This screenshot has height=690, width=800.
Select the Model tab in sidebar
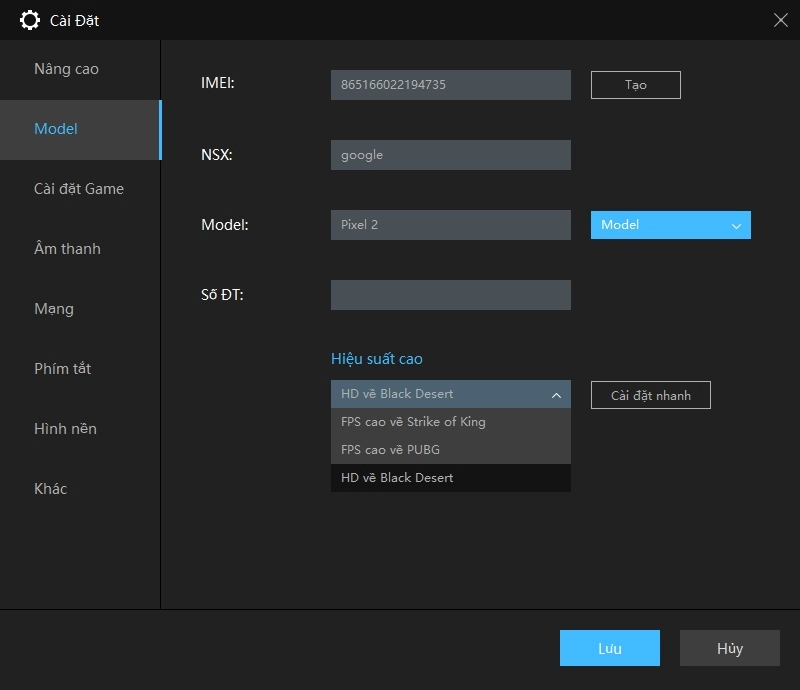(56, 129)
